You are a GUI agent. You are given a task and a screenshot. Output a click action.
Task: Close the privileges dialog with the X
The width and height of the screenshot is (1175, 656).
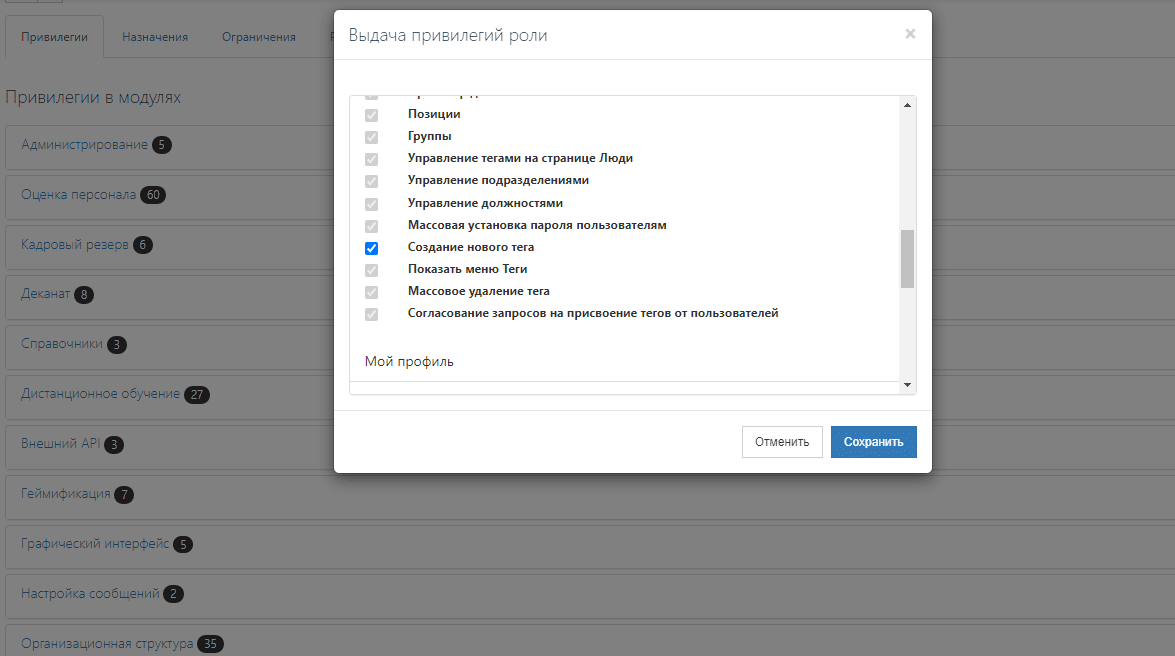click(x=910, y=34)
